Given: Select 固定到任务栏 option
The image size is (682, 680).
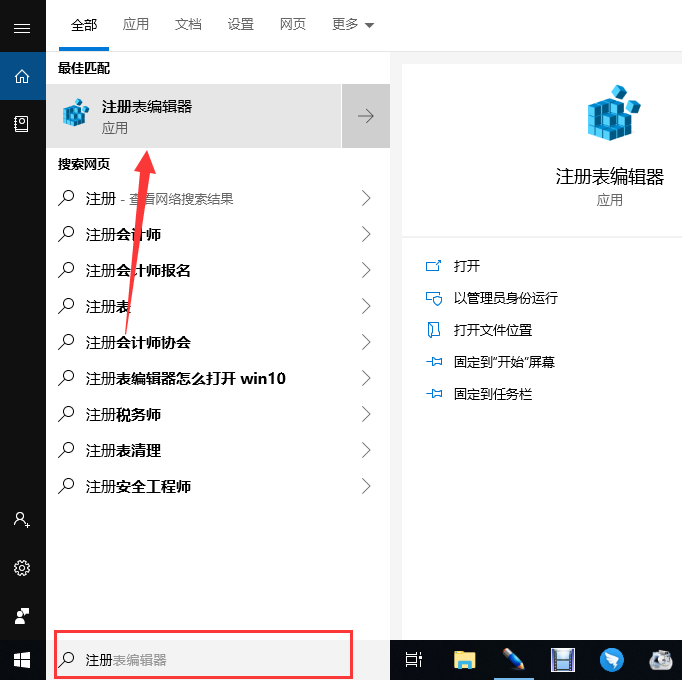Looking at the screenshot, I should click(x=492, y=394).
